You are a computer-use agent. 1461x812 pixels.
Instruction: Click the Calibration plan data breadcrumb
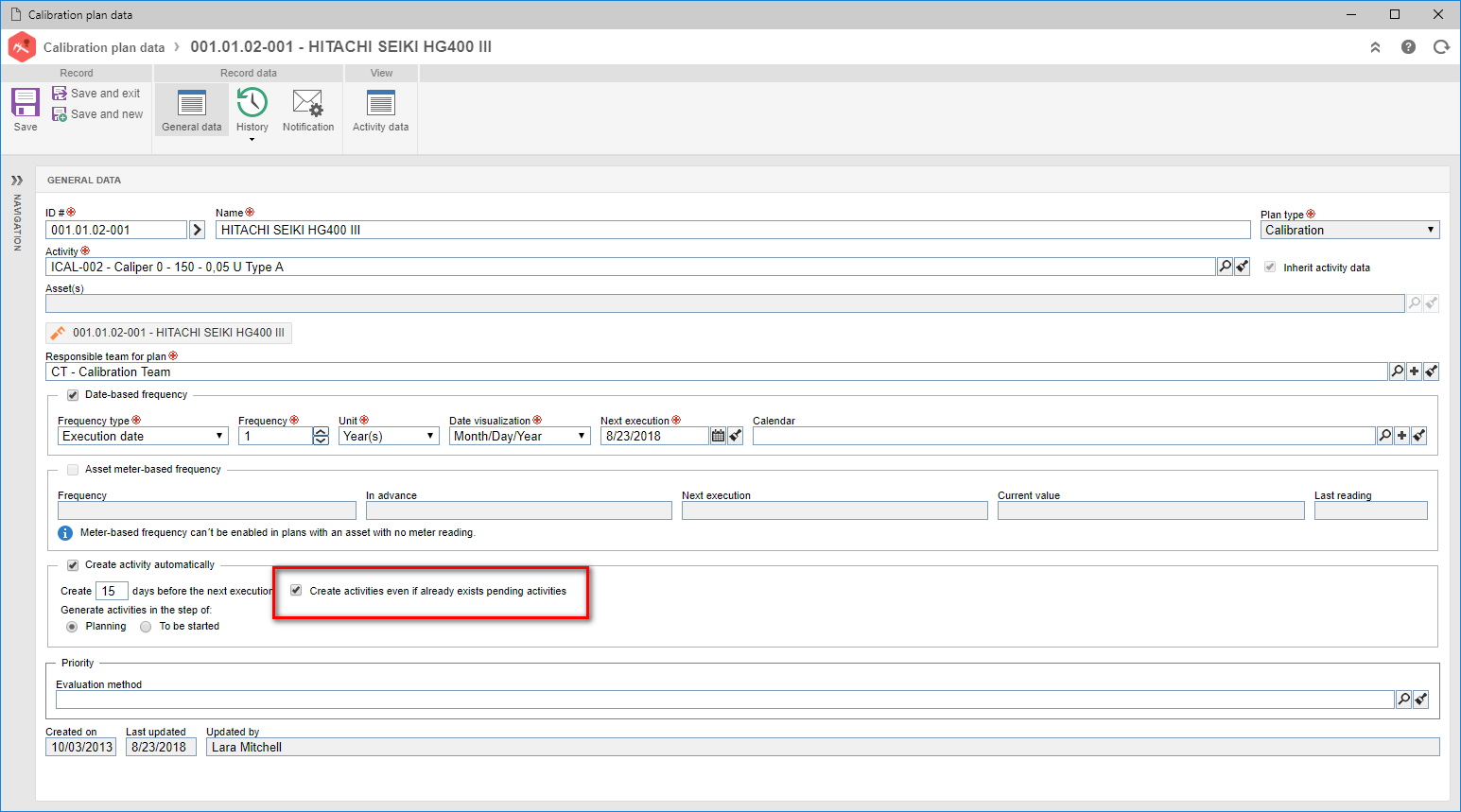pyautogui.click(x=104, y=47)
